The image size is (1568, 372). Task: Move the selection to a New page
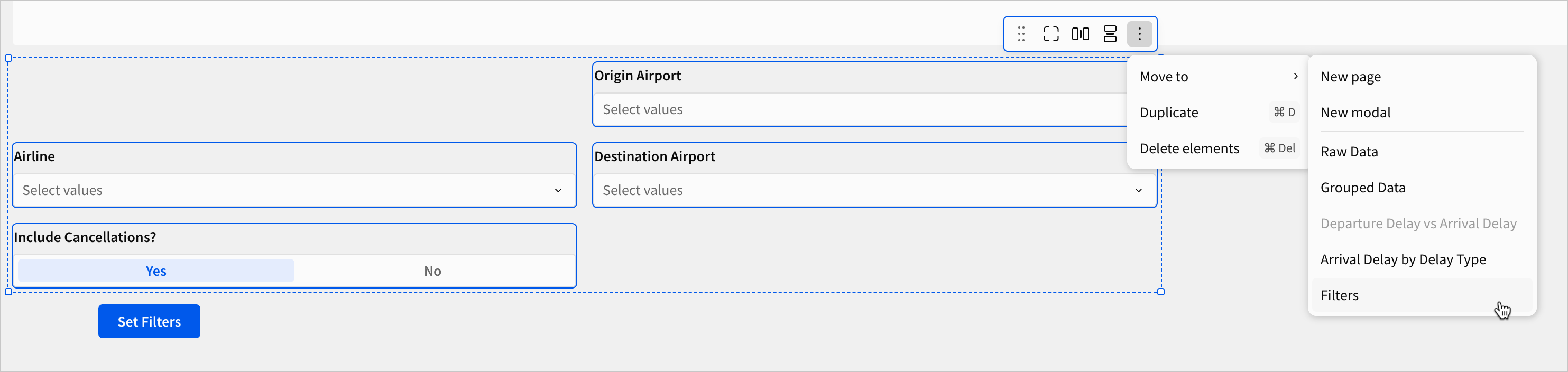point(1351,77)
